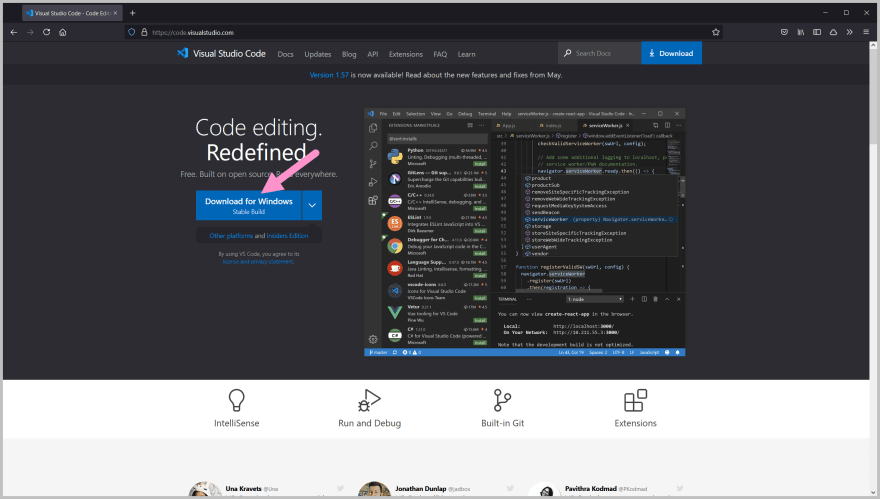Focus the Search Docs field
The image size is (880, 499).
pyautogui.click(x=599, y=53)
